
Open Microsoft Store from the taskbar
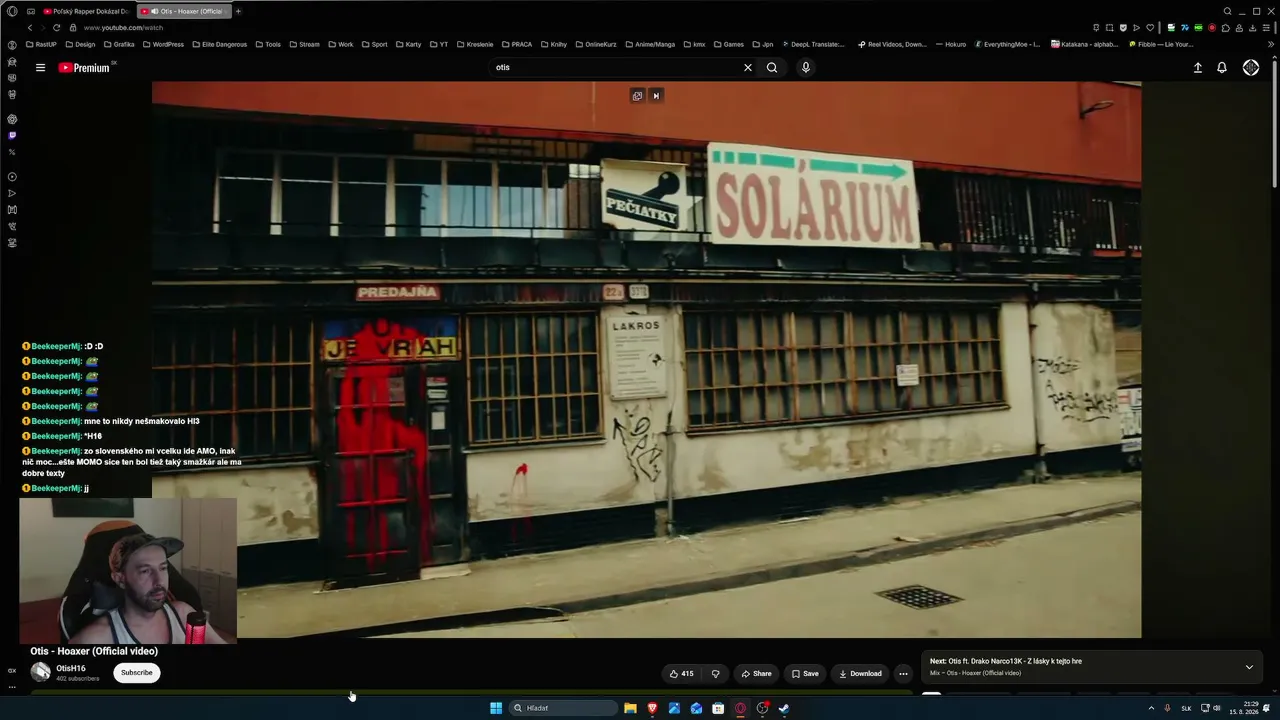click(718, 708)
